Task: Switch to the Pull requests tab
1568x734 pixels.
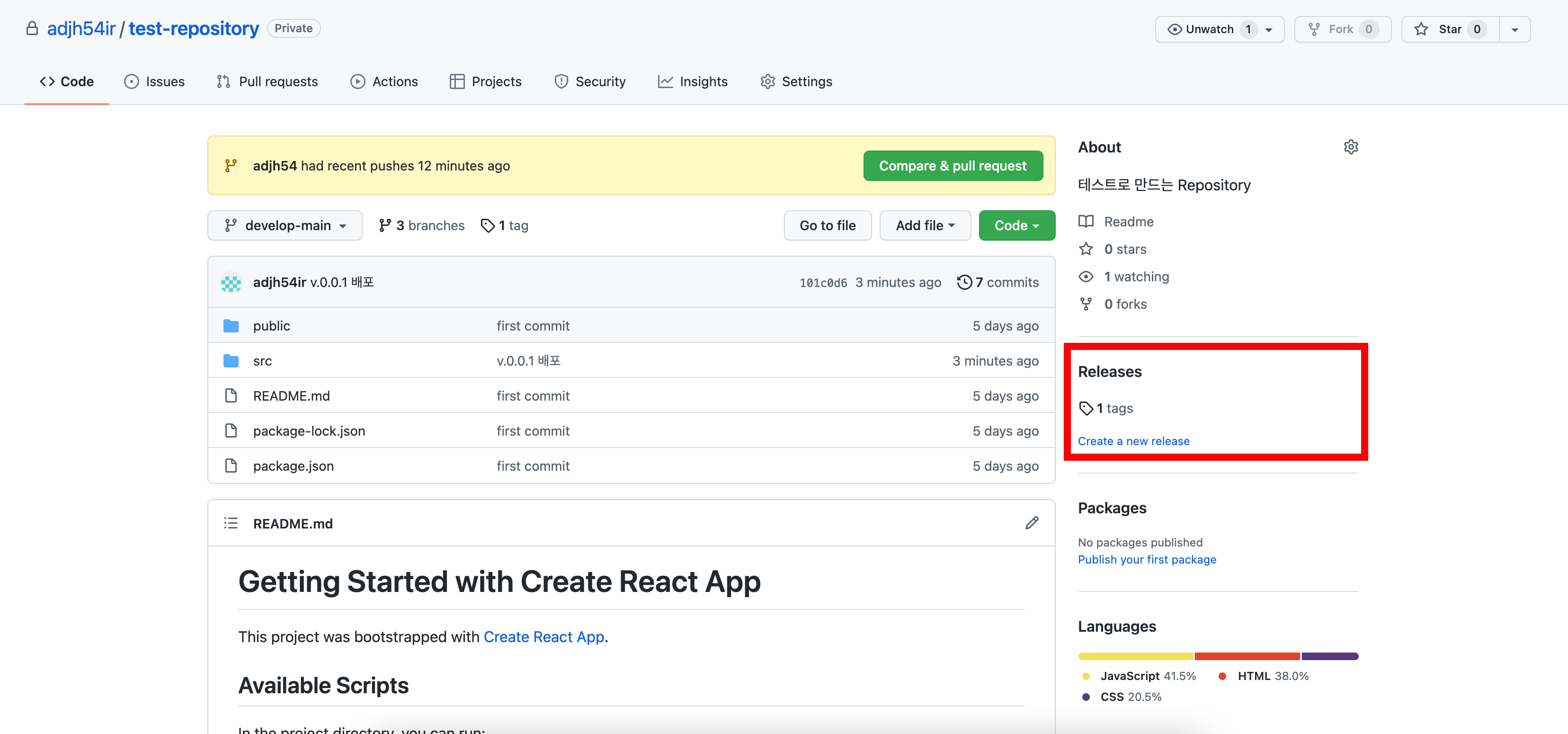Action: pos(267,81)
